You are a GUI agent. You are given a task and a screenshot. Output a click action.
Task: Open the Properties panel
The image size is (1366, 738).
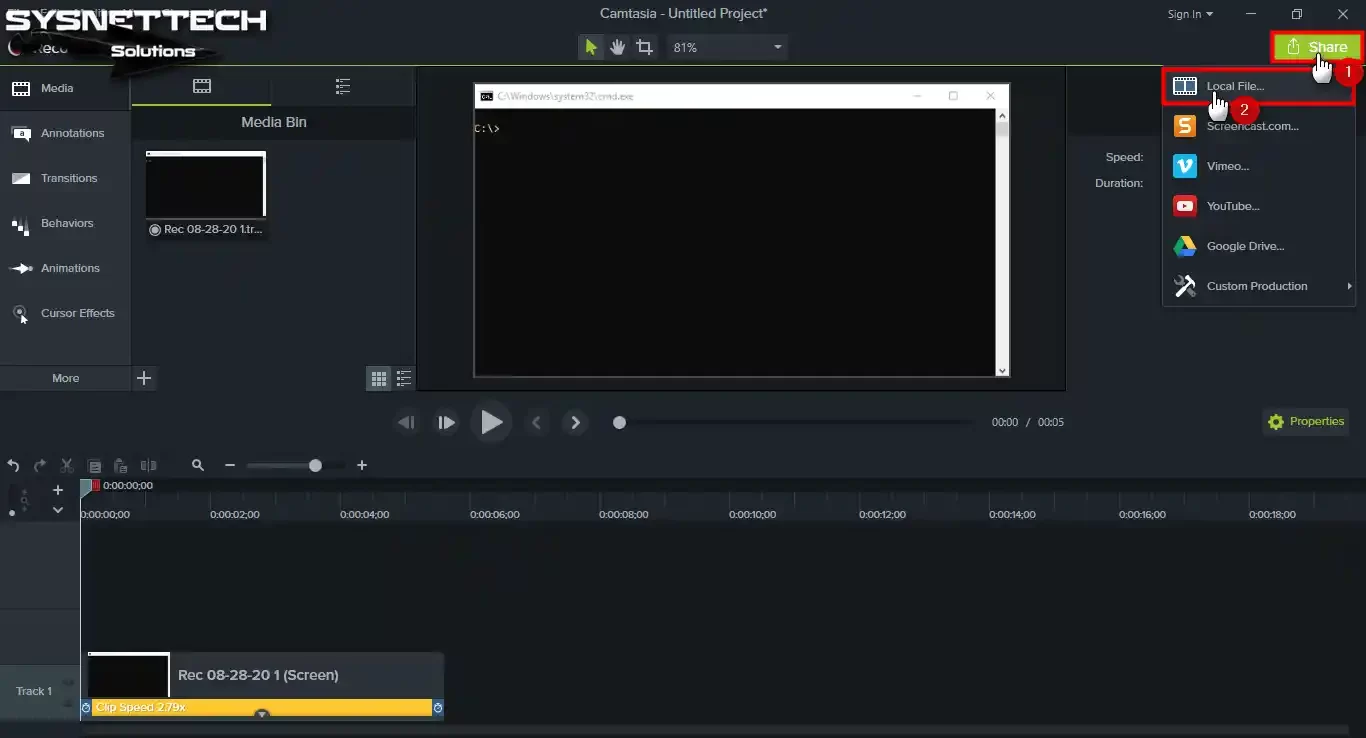[x=1306, y=422]
